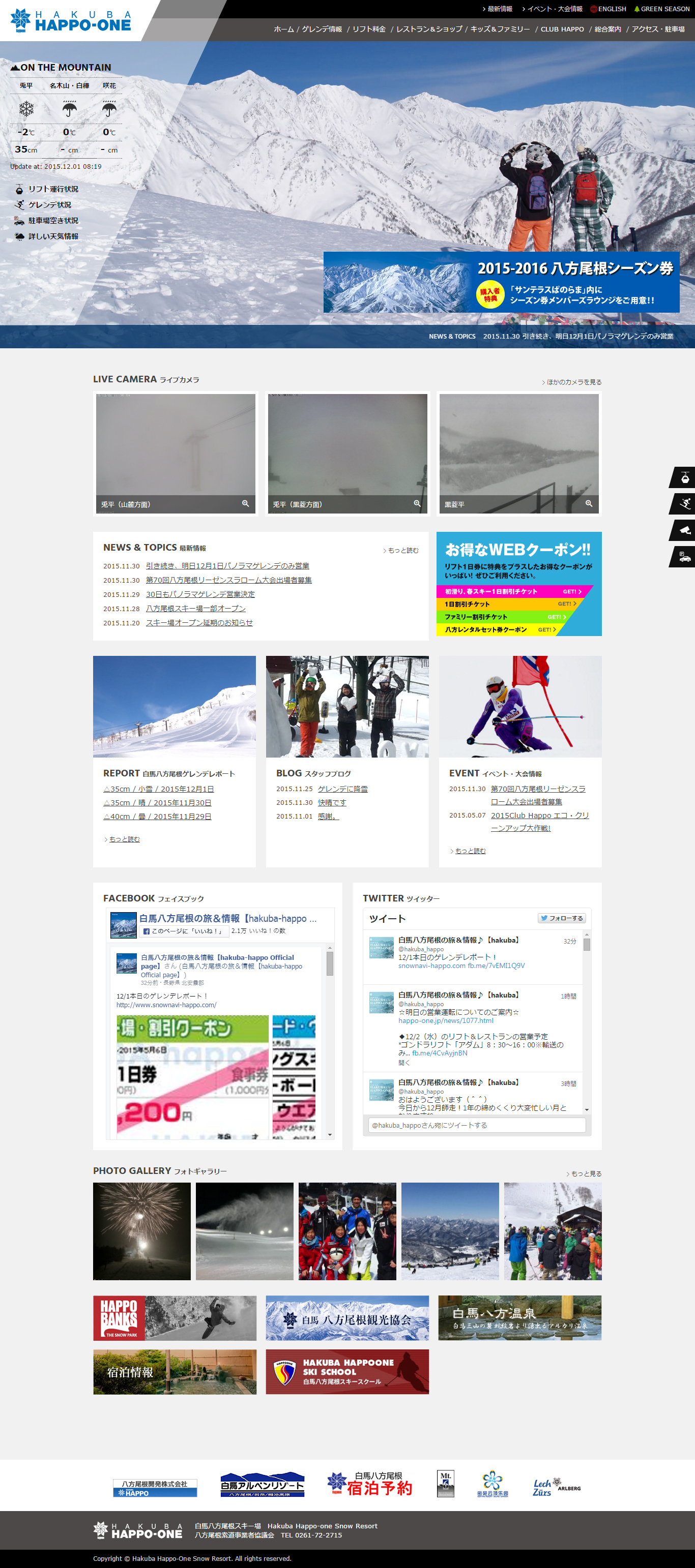Screen dimensions: 695x1568
Task: Click 最新情報 link in top bar
Action: (498, 9)
